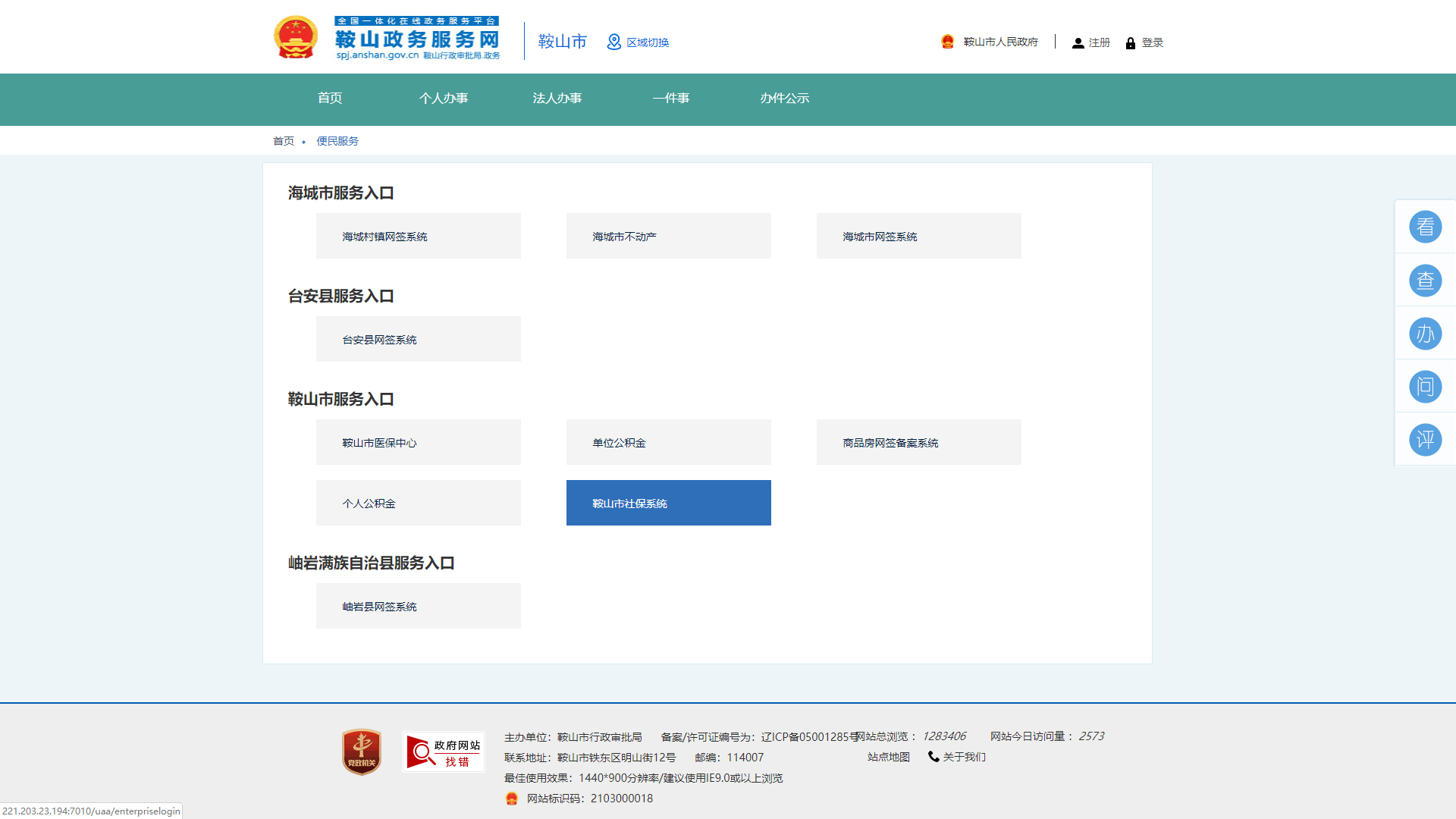Open the 单位公积金 service entry
The image size is (1456, 819).
[668, 442]
